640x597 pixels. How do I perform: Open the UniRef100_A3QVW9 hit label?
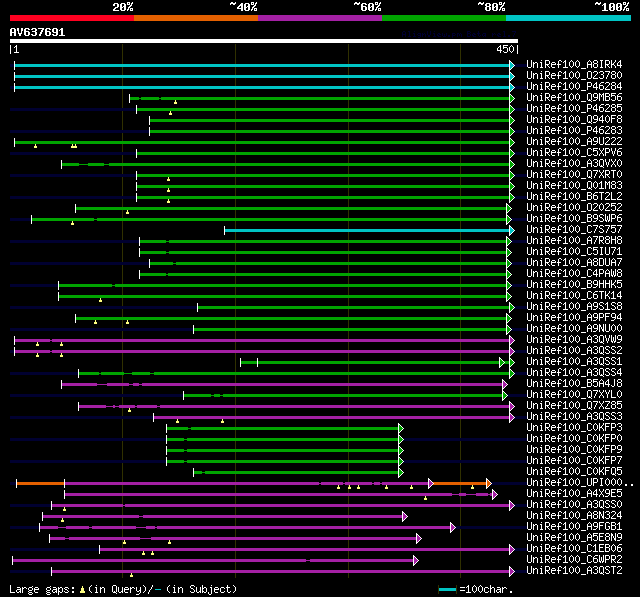[574, 340]
